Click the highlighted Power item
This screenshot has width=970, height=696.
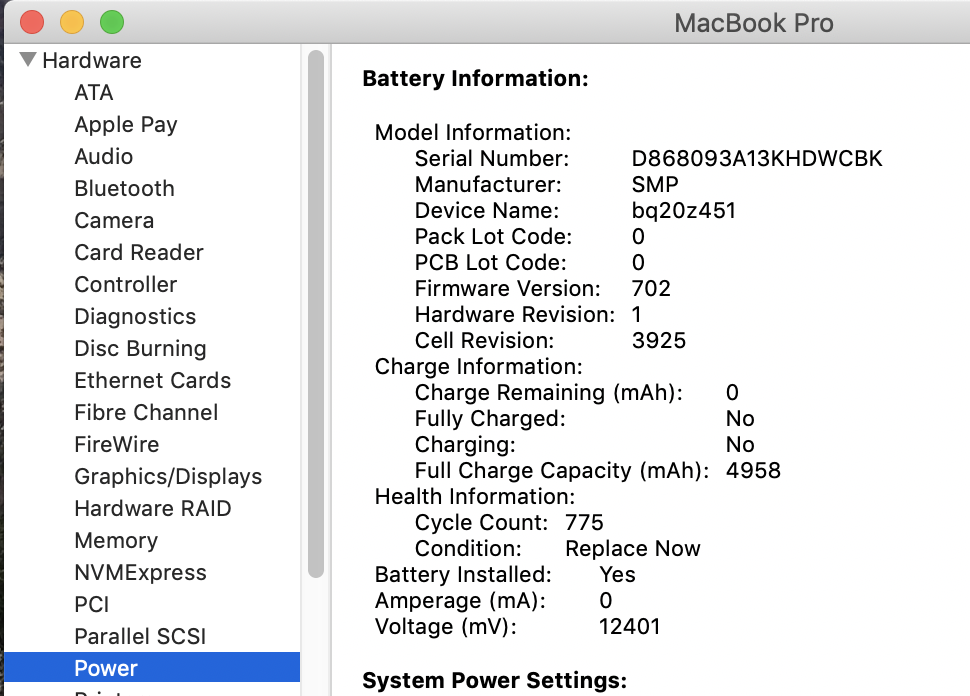152,668
